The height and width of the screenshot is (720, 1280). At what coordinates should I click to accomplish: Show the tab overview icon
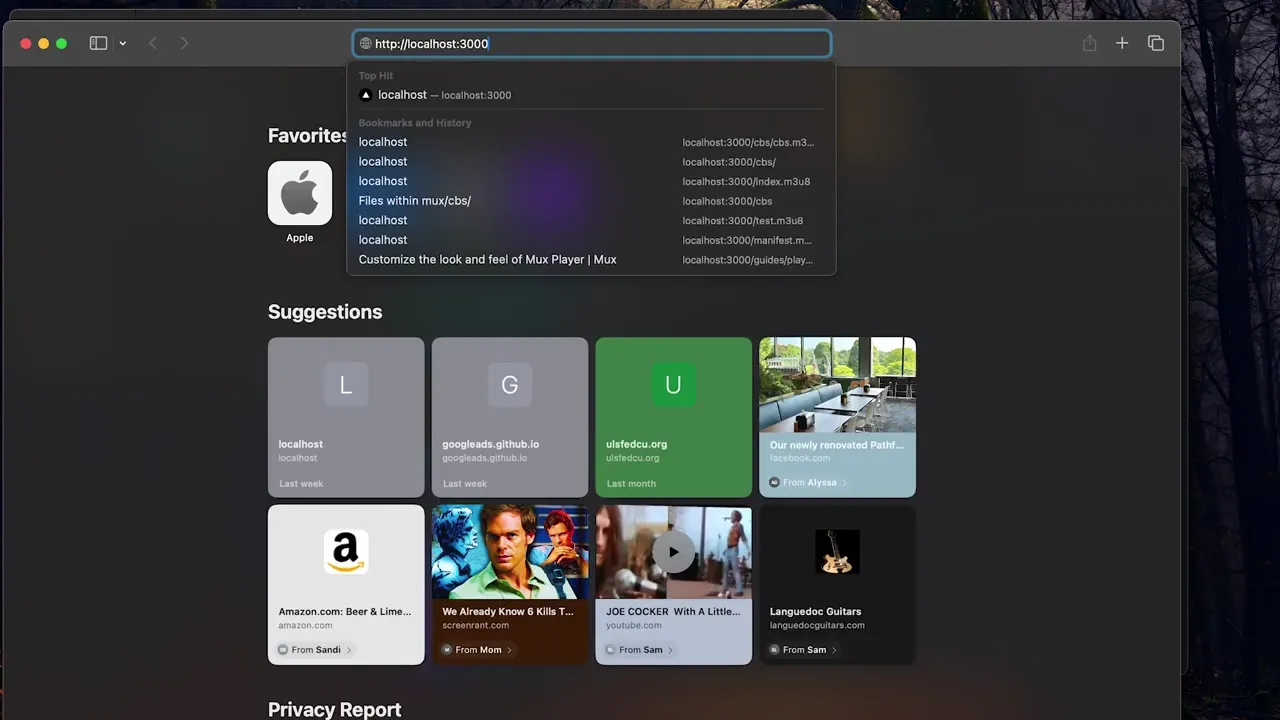coord(1156,43)
